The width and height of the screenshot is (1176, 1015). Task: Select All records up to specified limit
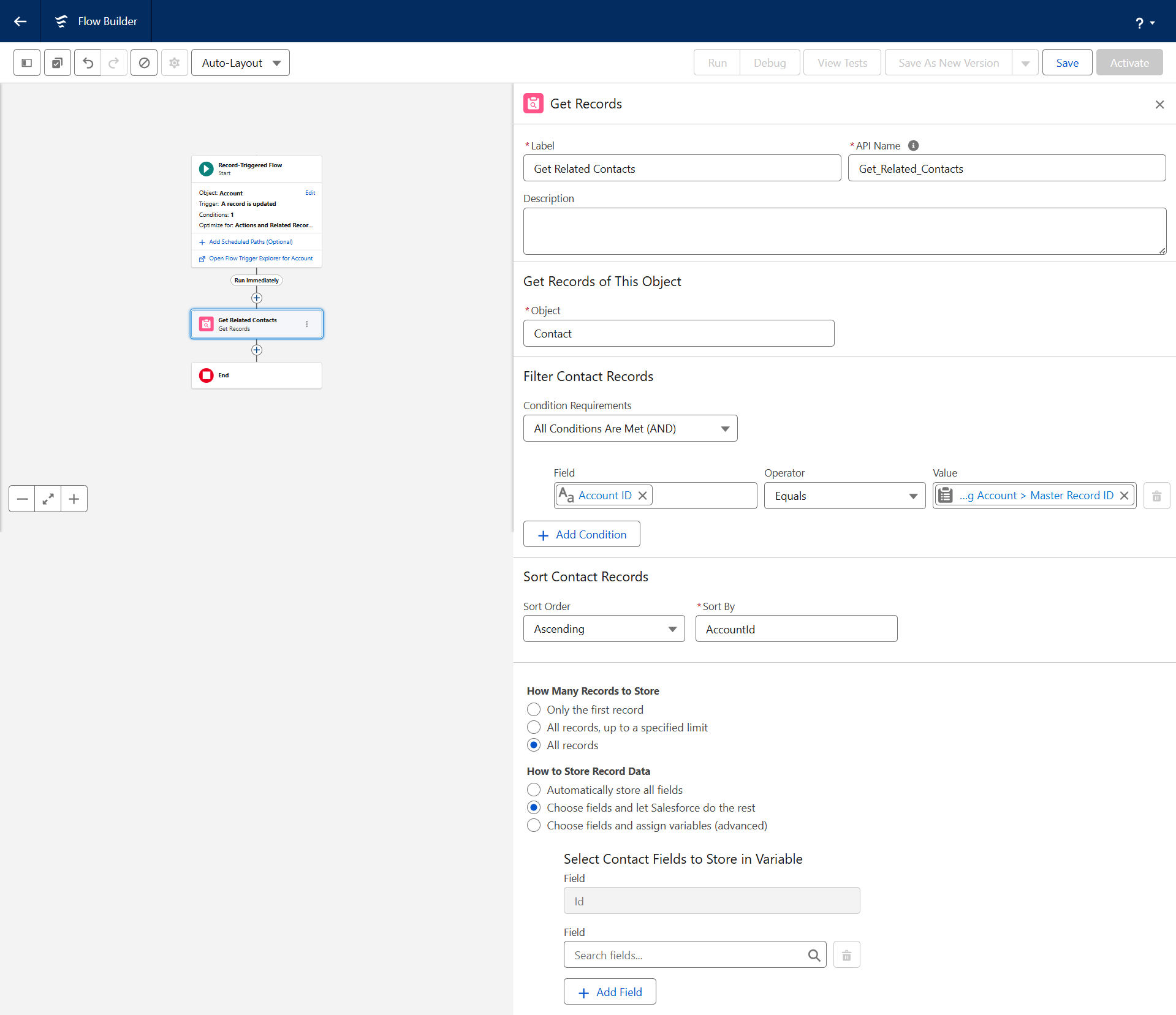coord(534,727)
